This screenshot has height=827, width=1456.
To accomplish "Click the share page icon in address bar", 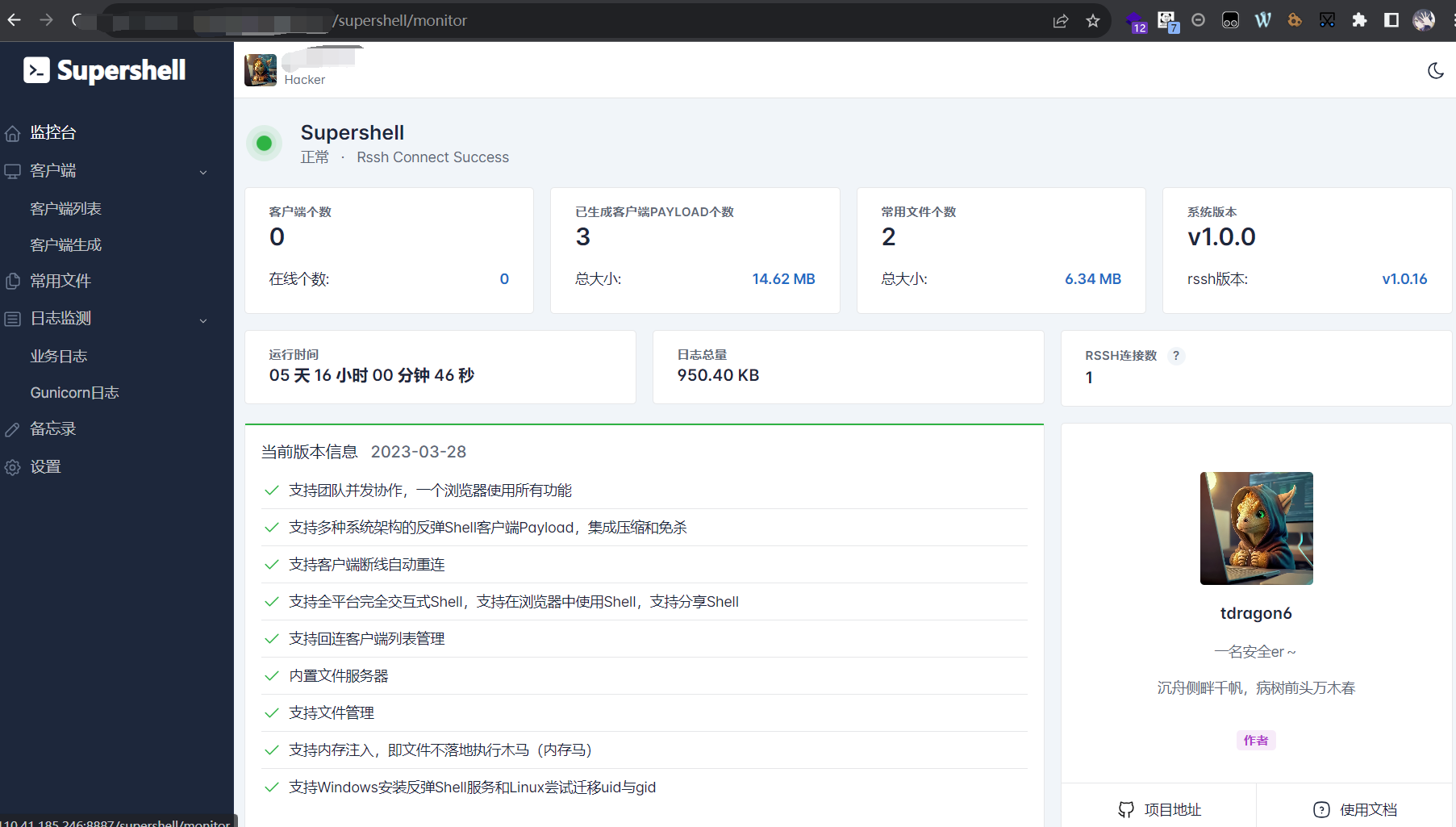I will point(1061,21).
